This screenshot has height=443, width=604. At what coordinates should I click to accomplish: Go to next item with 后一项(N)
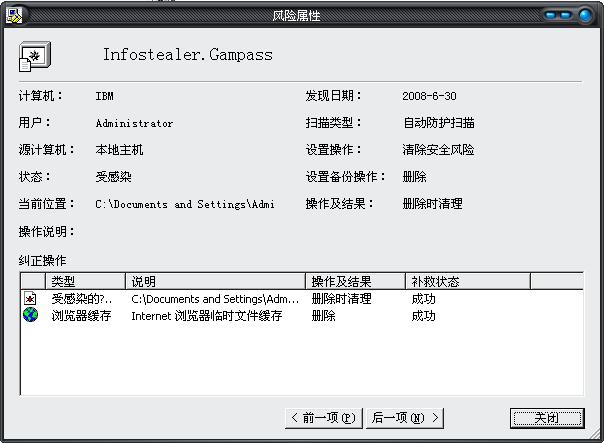pos(405,418)
